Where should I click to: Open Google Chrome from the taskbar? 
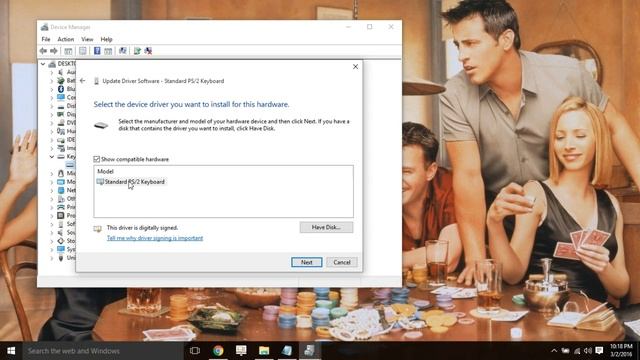click(x=218, y=351)
